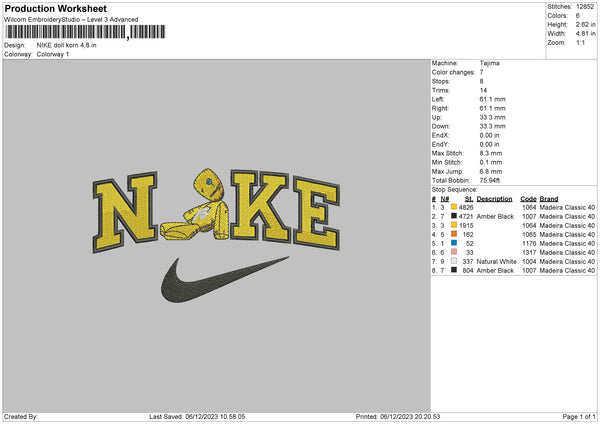Click code 1317 in the stop sequence

pos(529,253)
